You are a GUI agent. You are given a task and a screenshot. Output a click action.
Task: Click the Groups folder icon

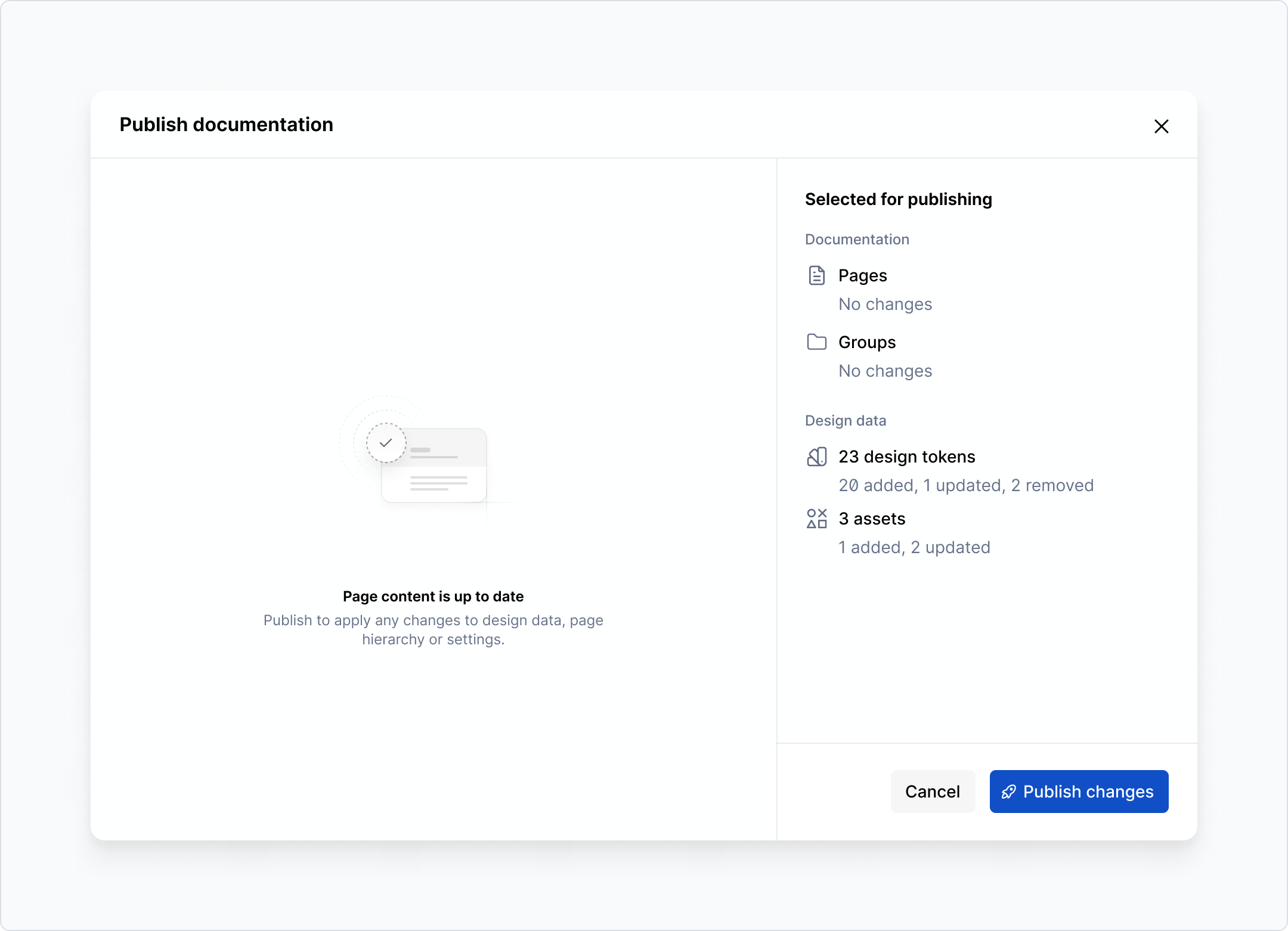[817, 342]
